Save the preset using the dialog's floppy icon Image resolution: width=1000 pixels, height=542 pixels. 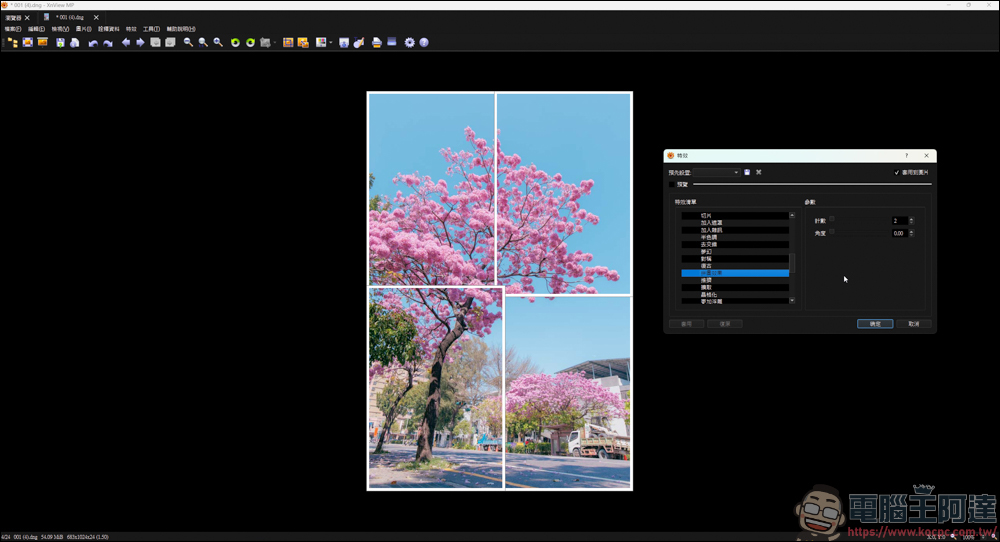747,172
